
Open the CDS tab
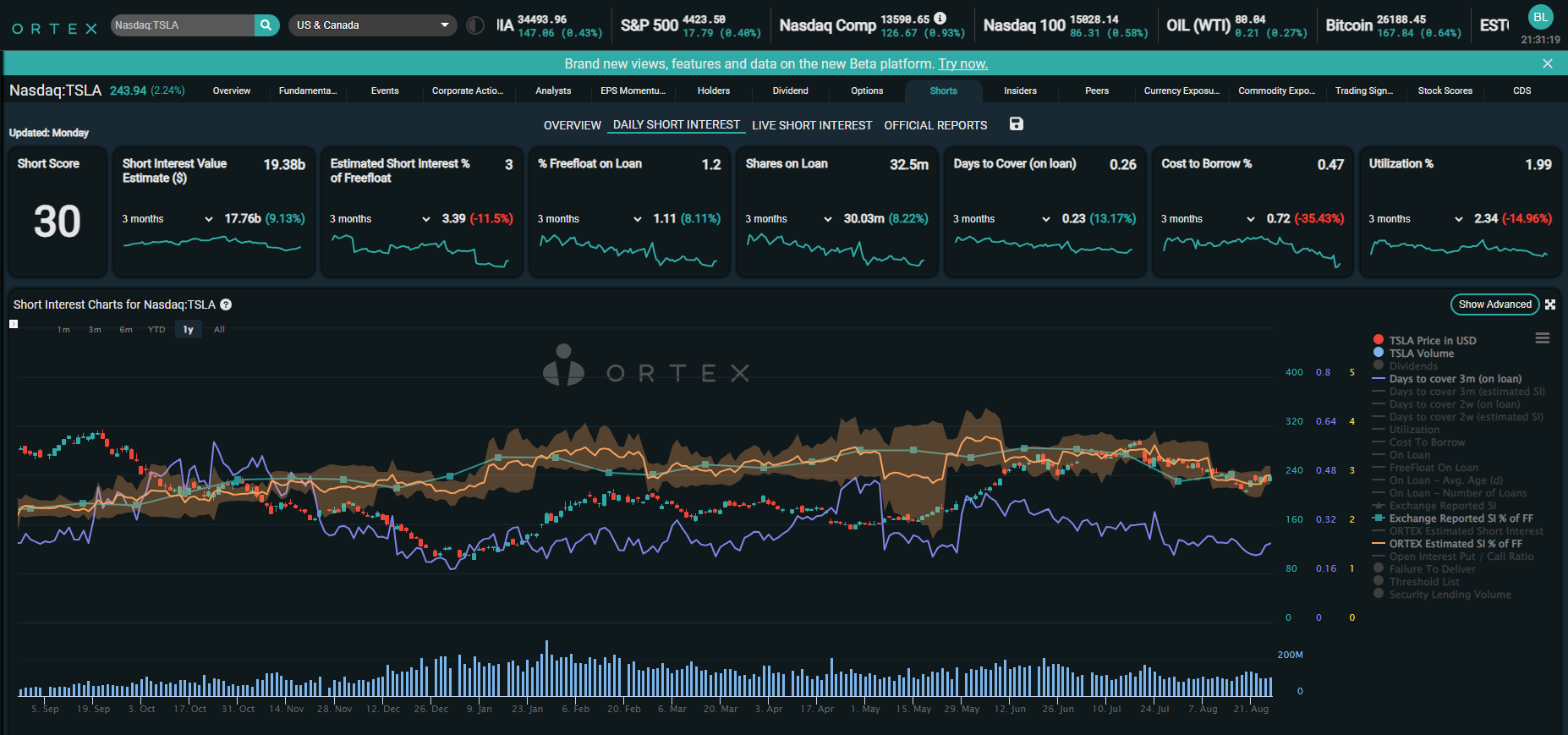pos(1522,91)
